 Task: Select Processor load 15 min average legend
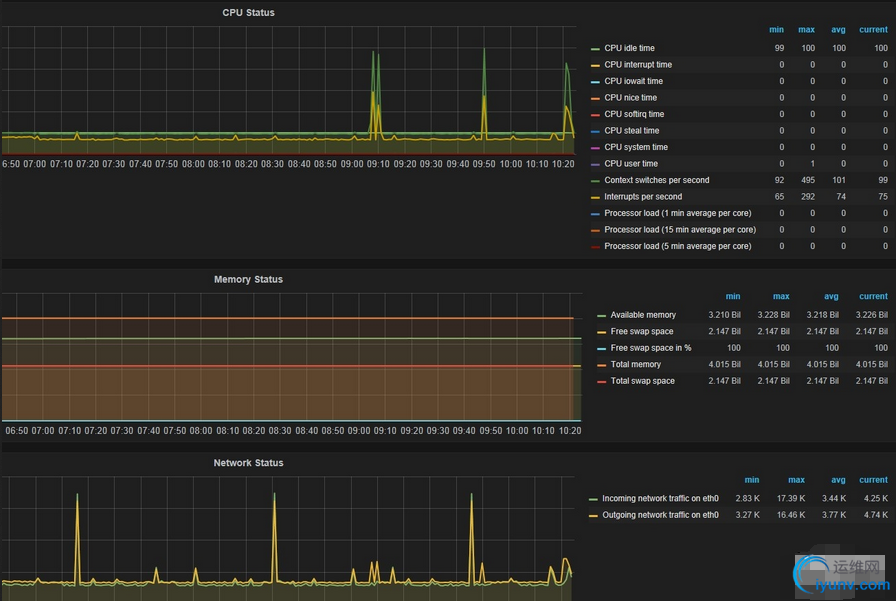pos(680,230)
